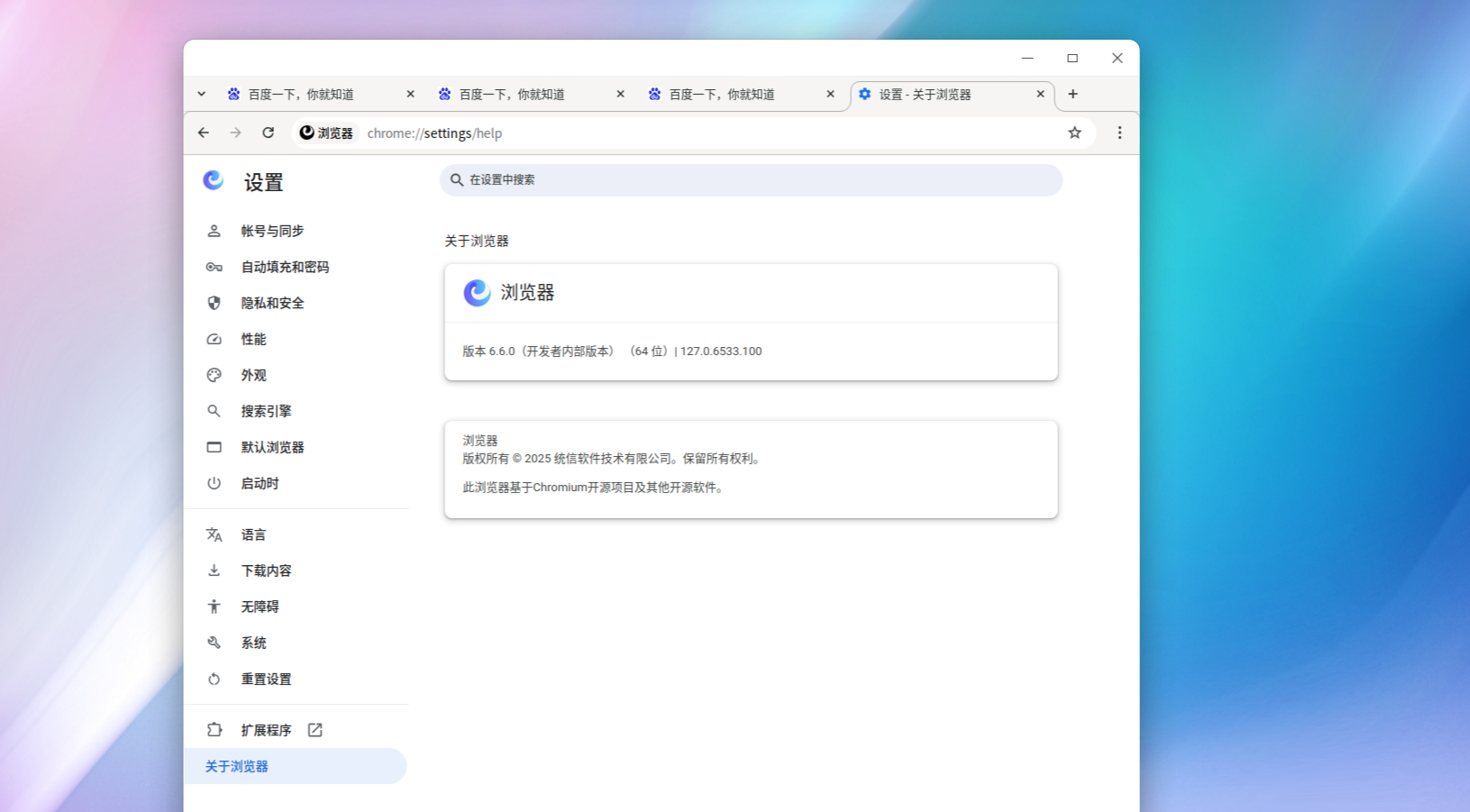Open 无障碍 accessibility settings
Screen dimensions: 1470x812
pos(296,607)
